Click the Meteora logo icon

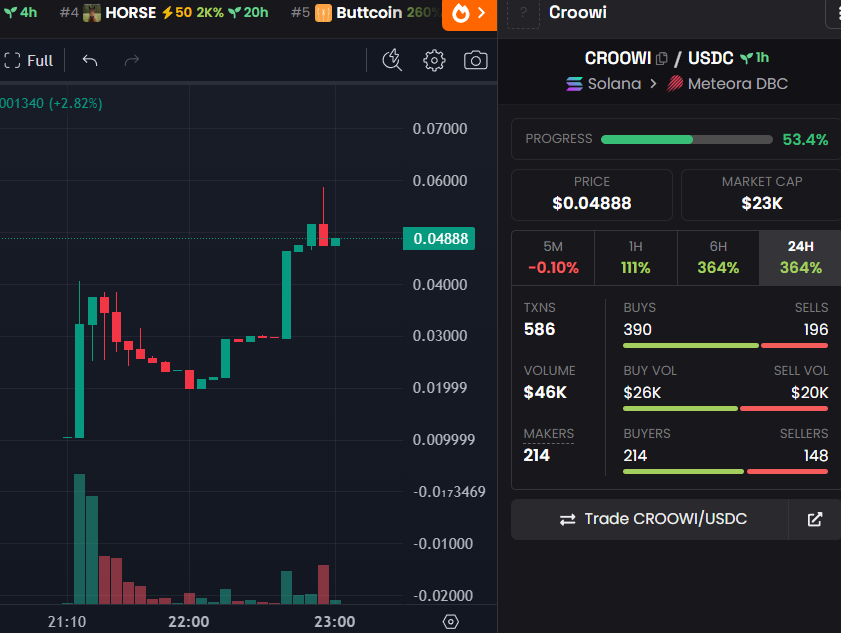coord(675,84)
